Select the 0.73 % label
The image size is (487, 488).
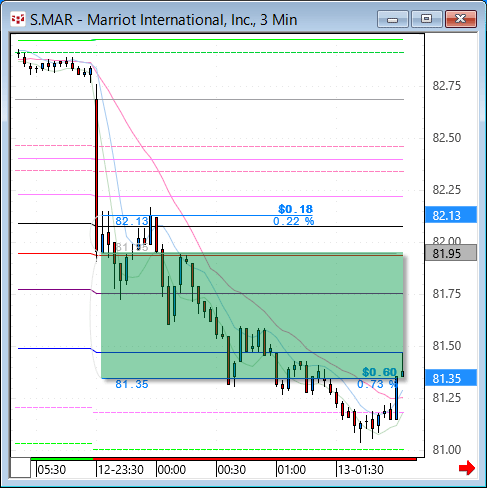click(377, 384)
